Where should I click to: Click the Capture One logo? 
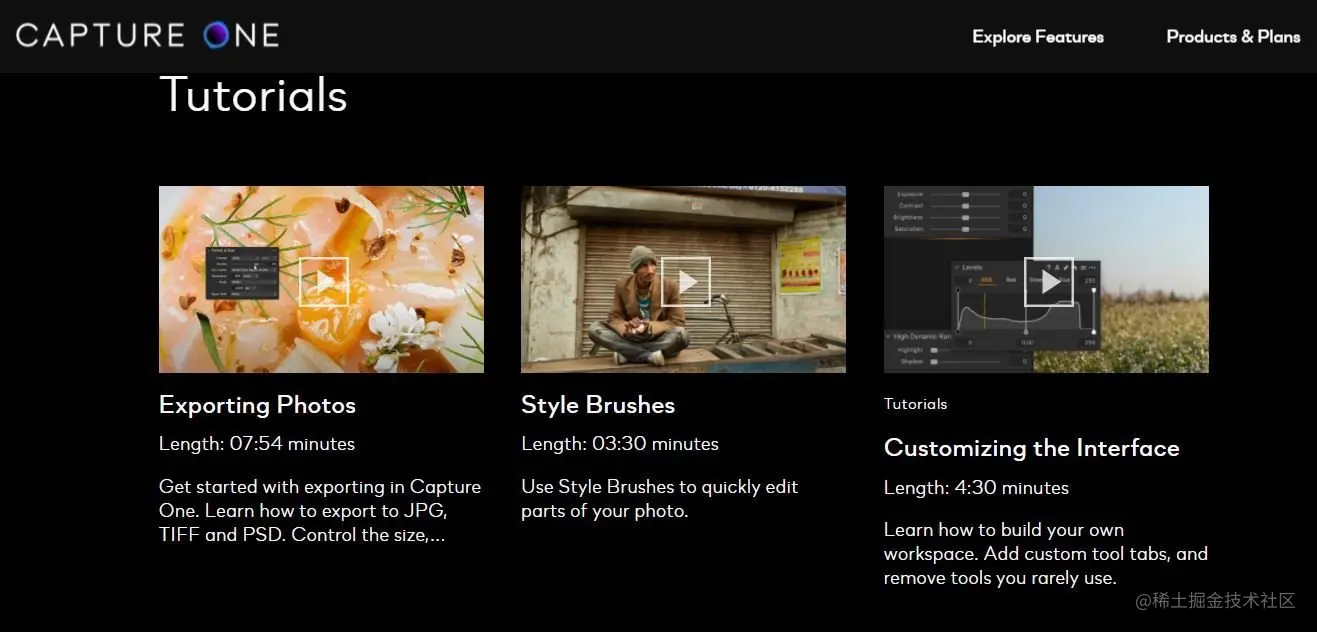tap(146, 33)
